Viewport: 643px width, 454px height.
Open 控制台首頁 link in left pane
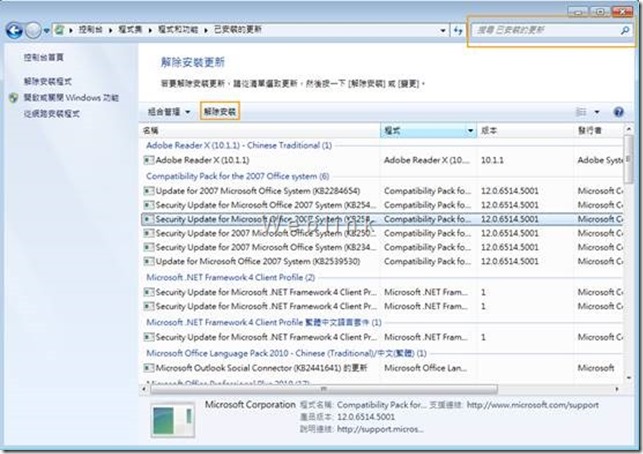point(43,57)
